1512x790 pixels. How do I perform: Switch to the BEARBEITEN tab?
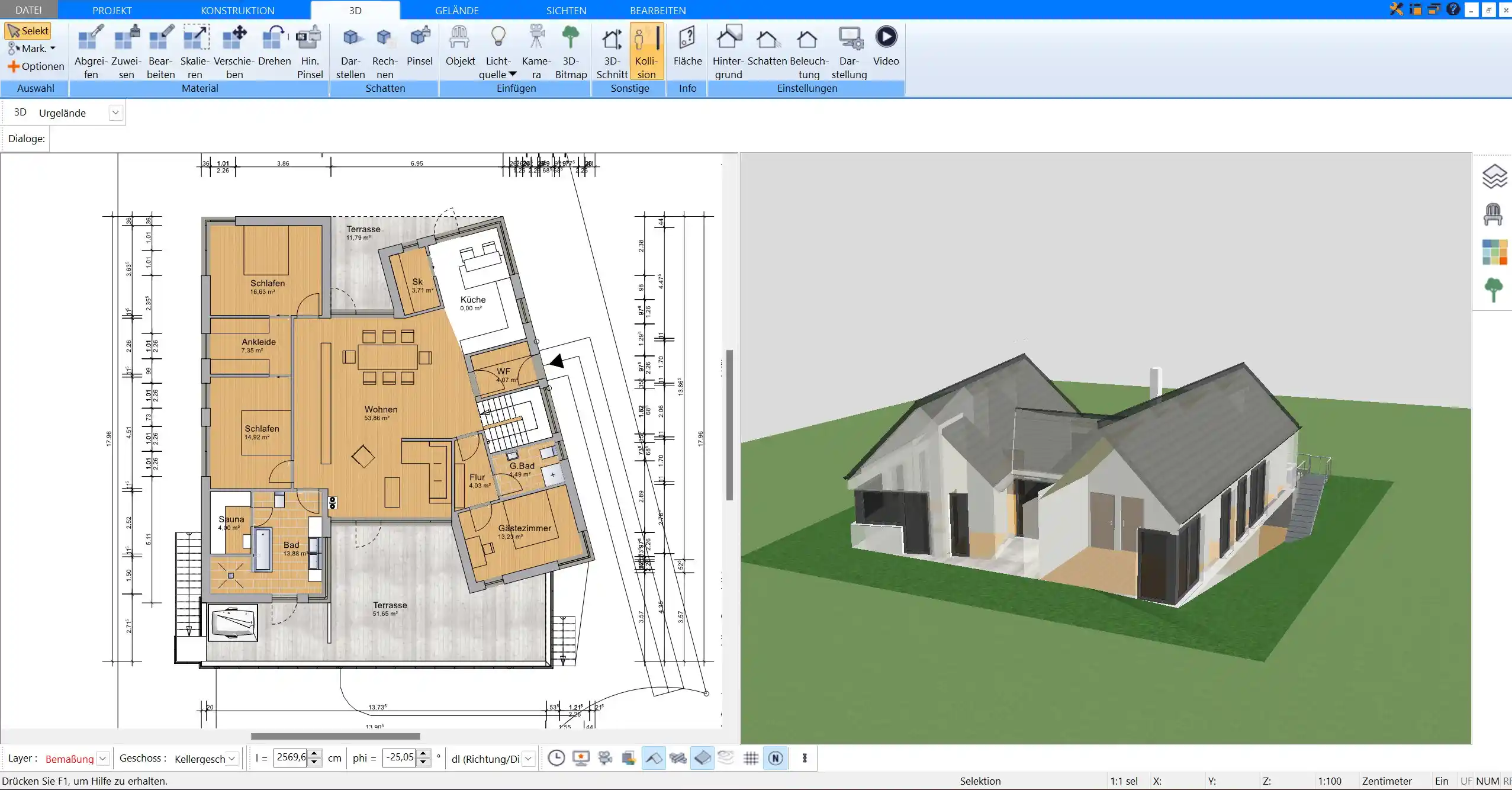tap(658, 10)
